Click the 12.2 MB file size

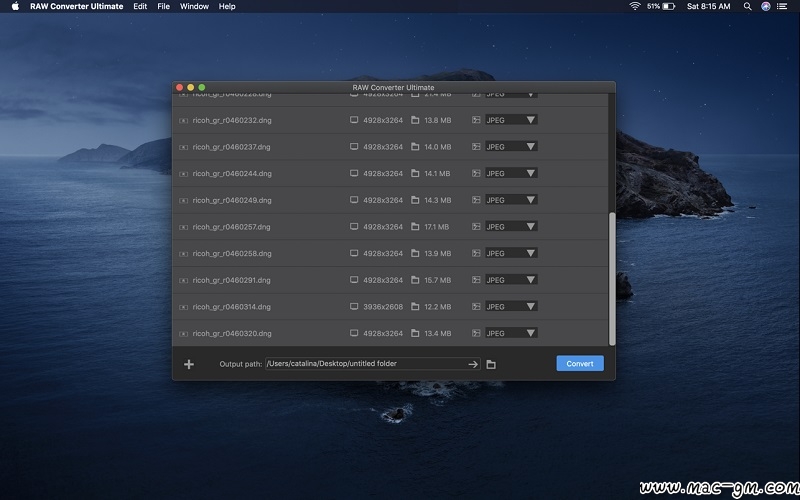[438, 307]
